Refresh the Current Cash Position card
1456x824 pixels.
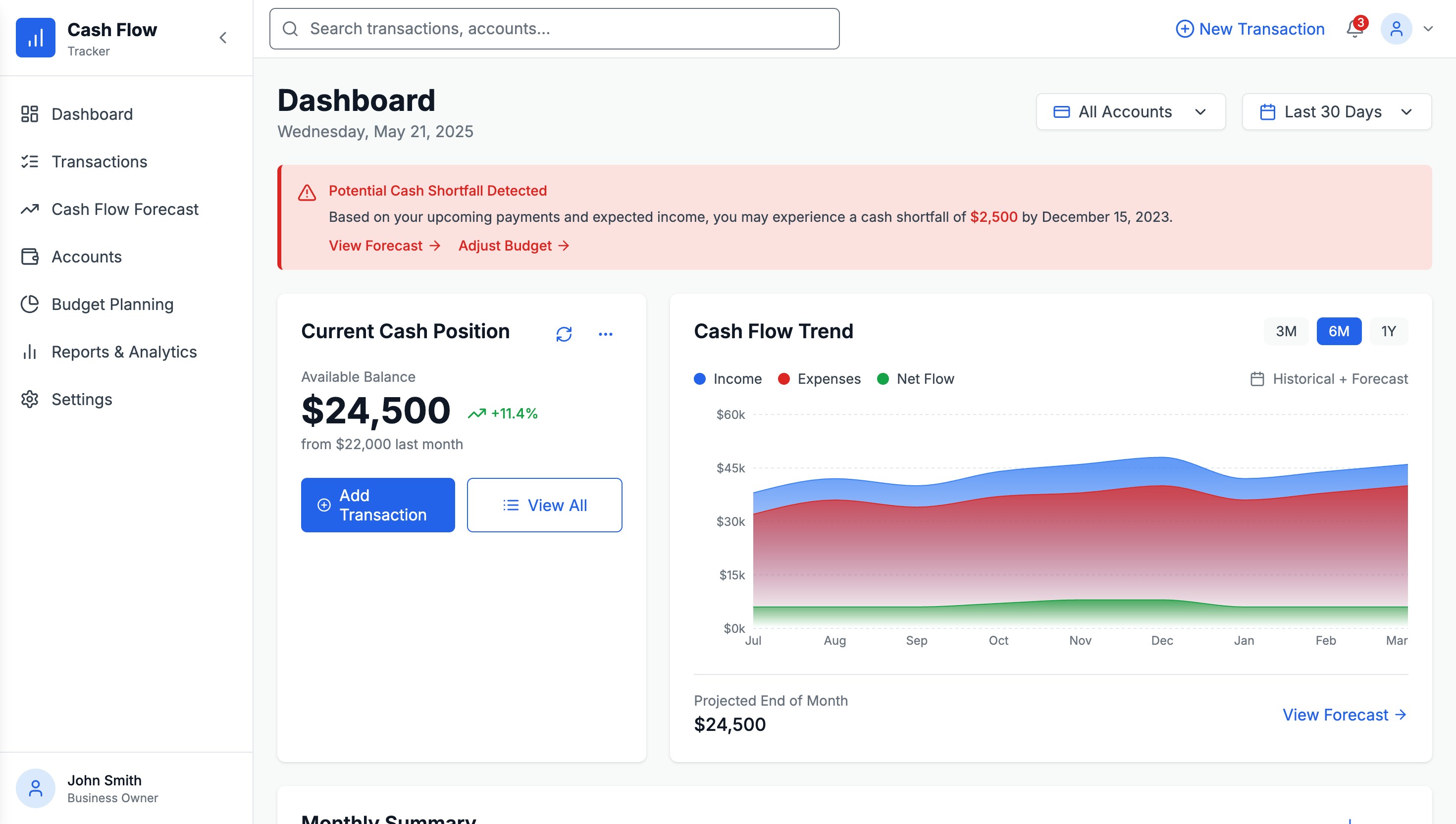coord(564,333)
